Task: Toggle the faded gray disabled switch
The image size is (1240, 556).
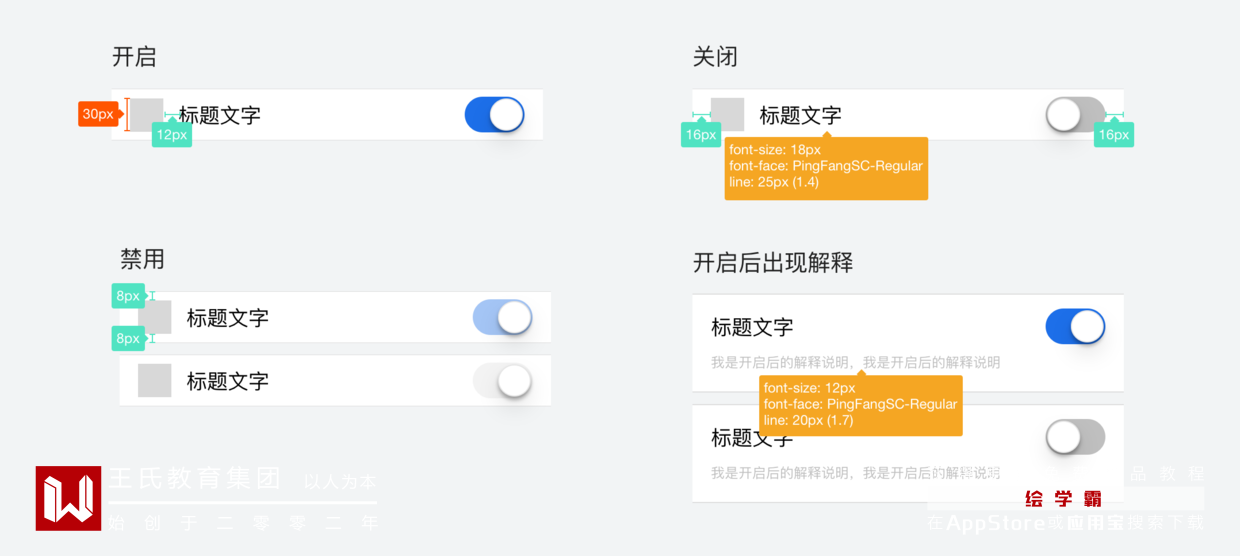Action: click(x=502, y=381)
